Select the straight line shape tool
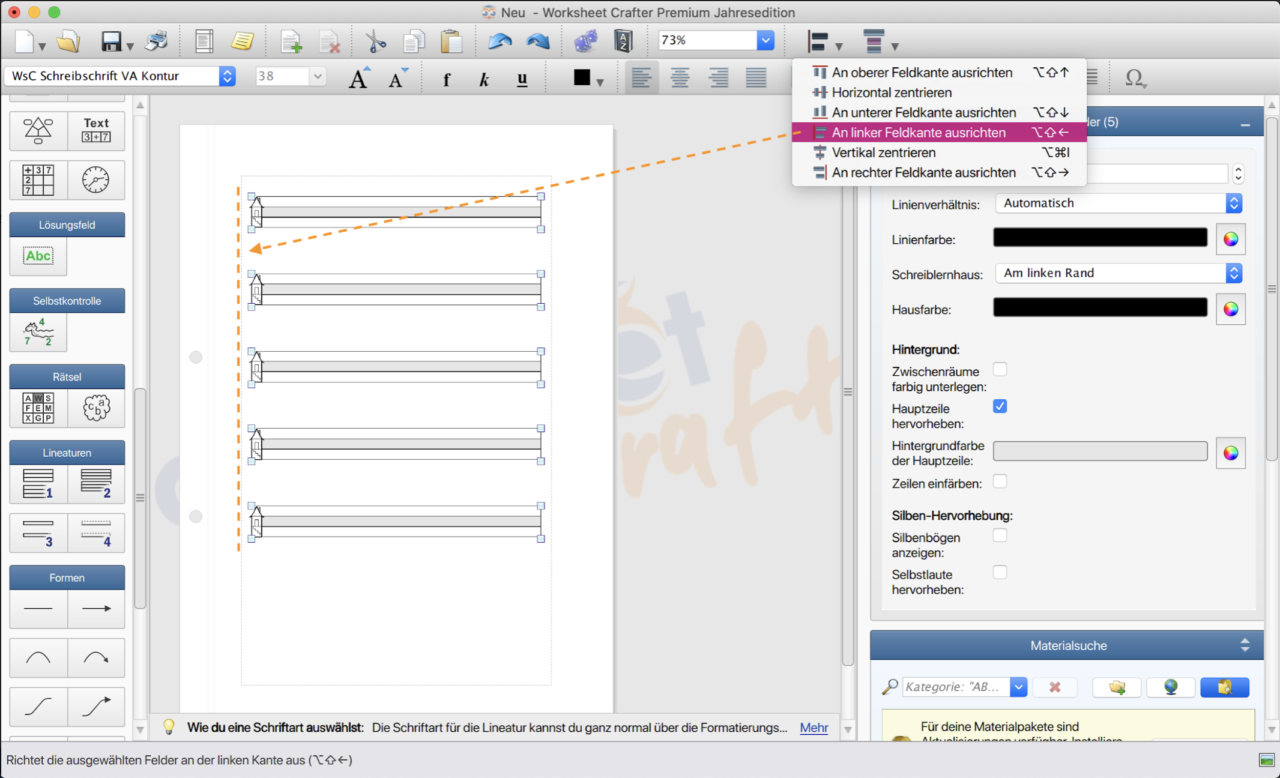 point(38,608)
